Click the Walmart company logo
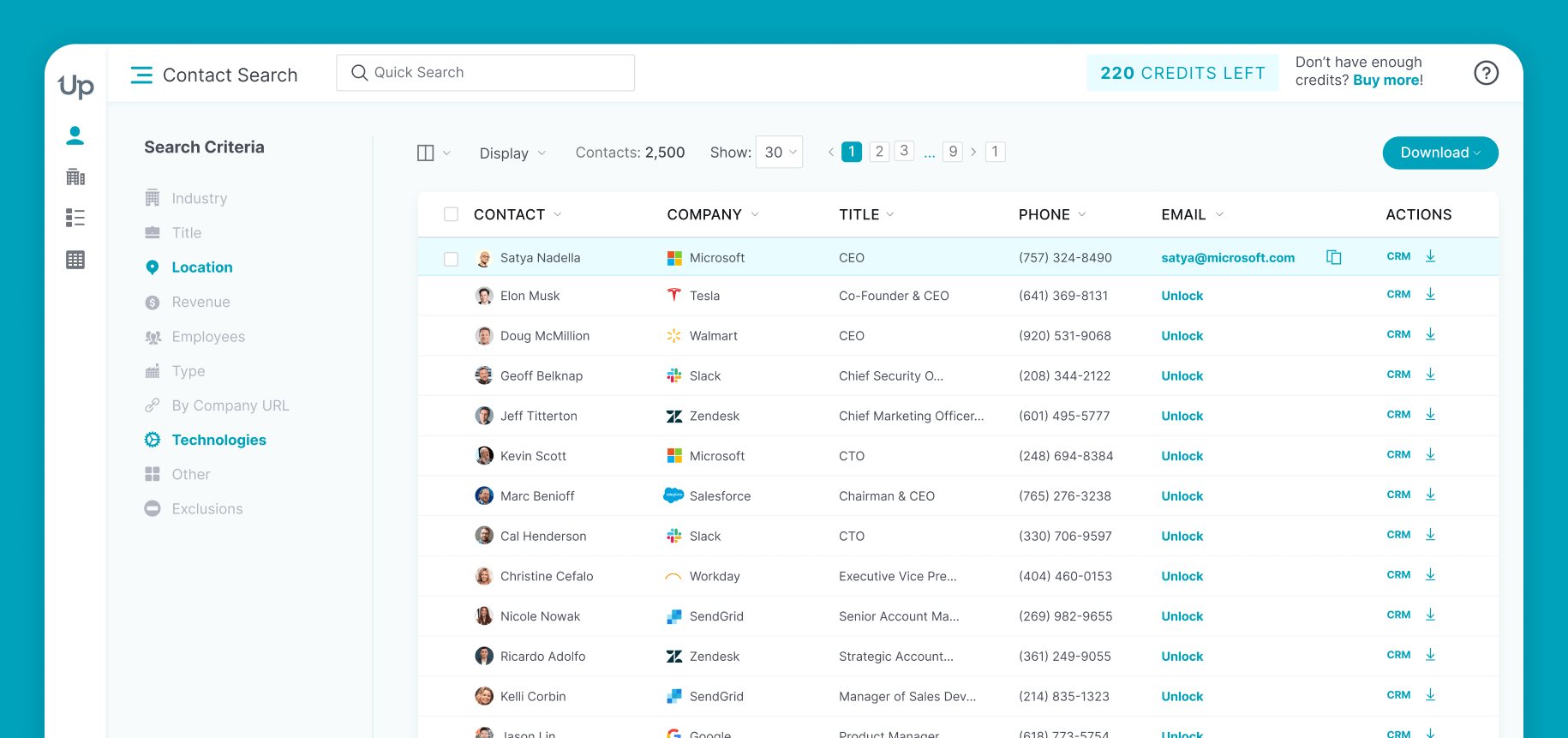1568x738 pixels. (x=674, y=335)
